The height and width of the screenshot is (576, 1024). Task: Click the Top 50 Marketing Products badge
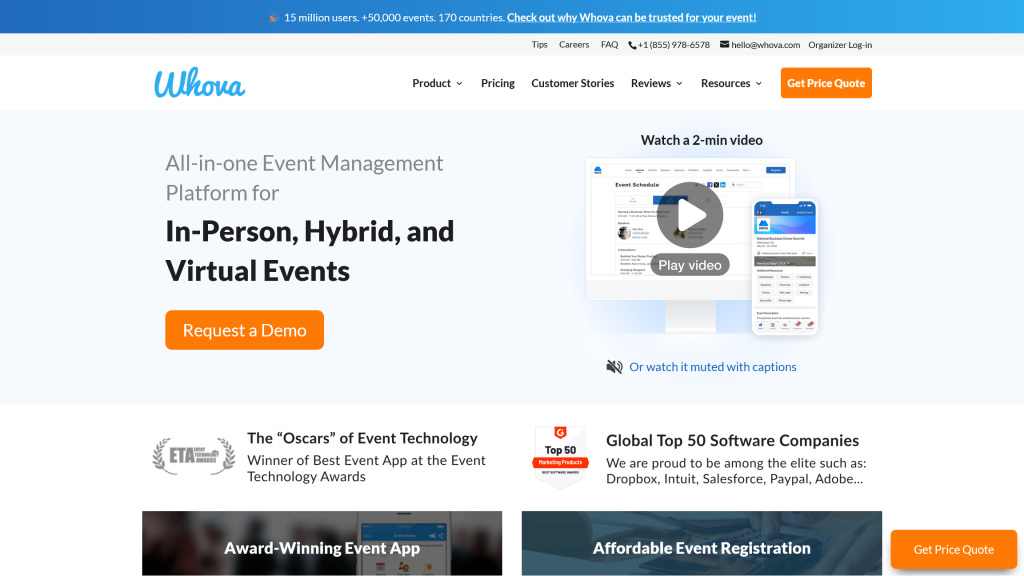[560, 456]
